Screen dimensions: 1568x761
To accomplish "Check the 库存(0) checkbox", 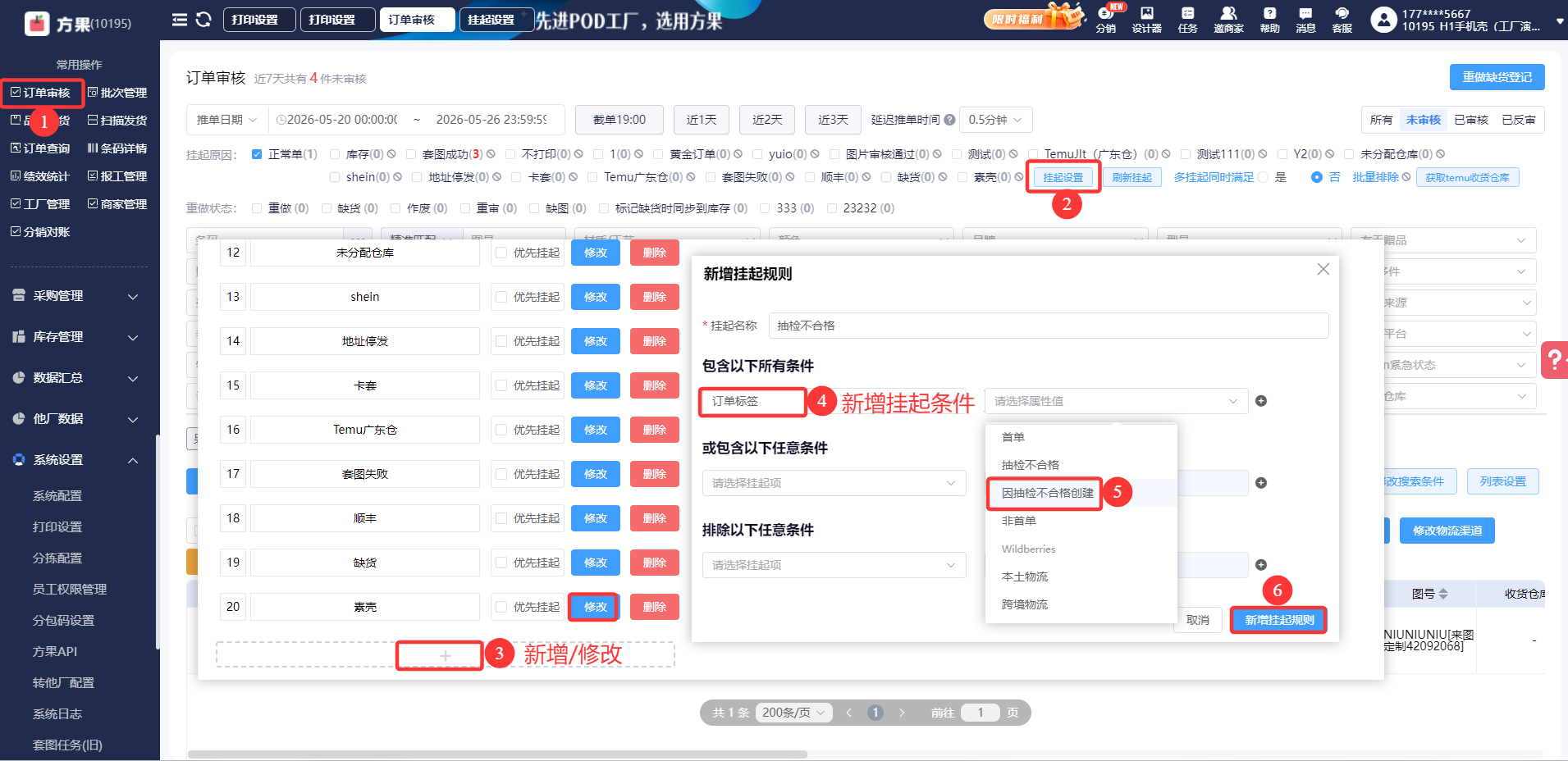I will (x=335, y=154).
